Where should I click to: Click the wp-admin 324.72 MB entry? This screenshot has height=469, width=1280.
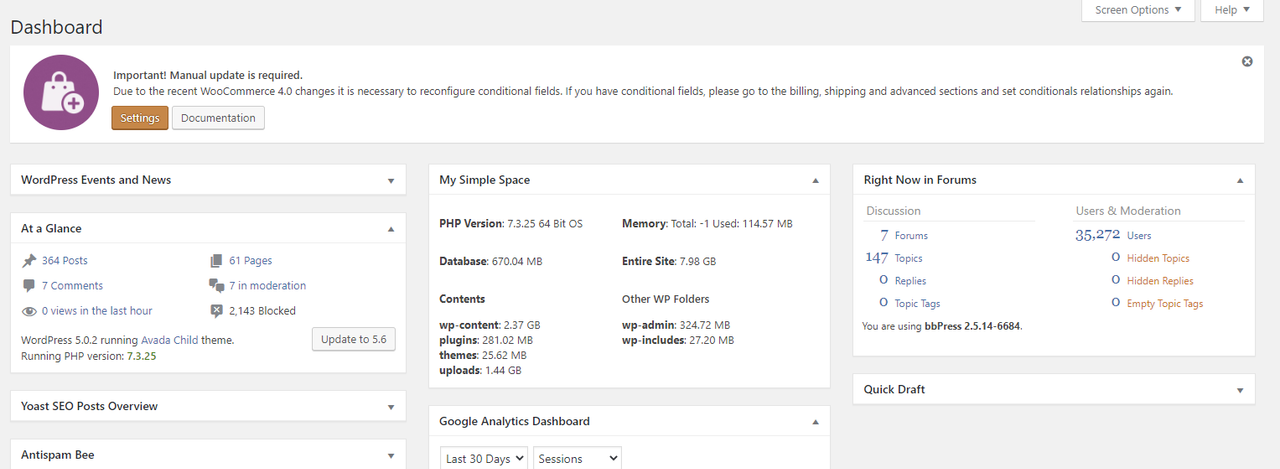[x=676, y=325]
